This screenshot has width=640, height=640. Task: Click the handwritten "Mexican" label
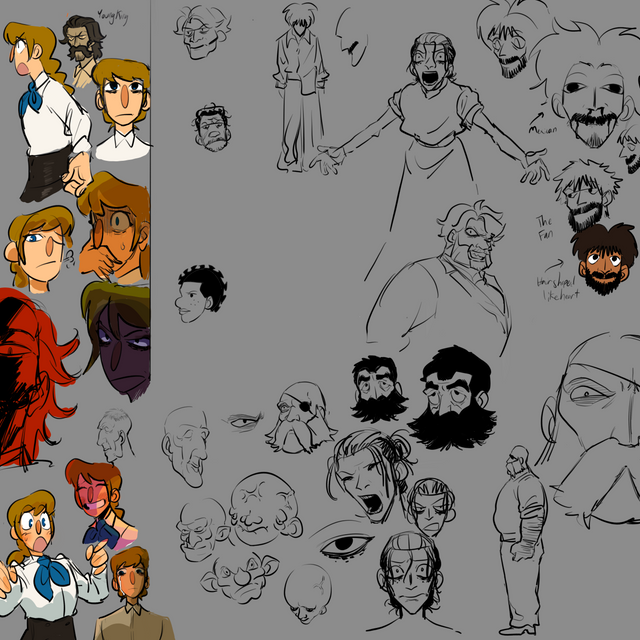point(542,130)
